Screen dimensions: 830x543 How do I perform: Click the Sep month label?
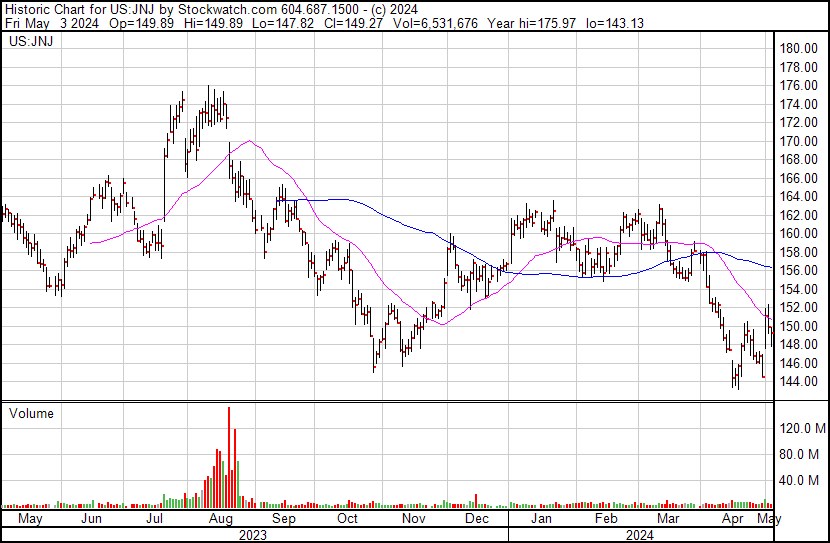coord(284,519)
